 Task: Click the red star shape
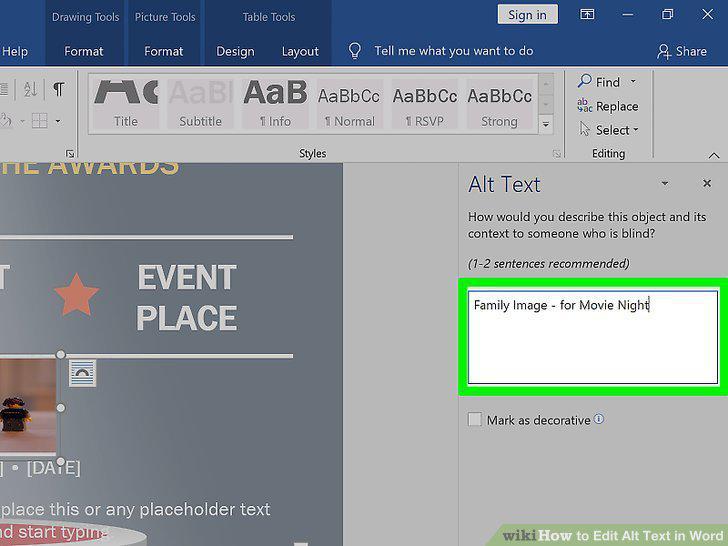pos(76,294)
